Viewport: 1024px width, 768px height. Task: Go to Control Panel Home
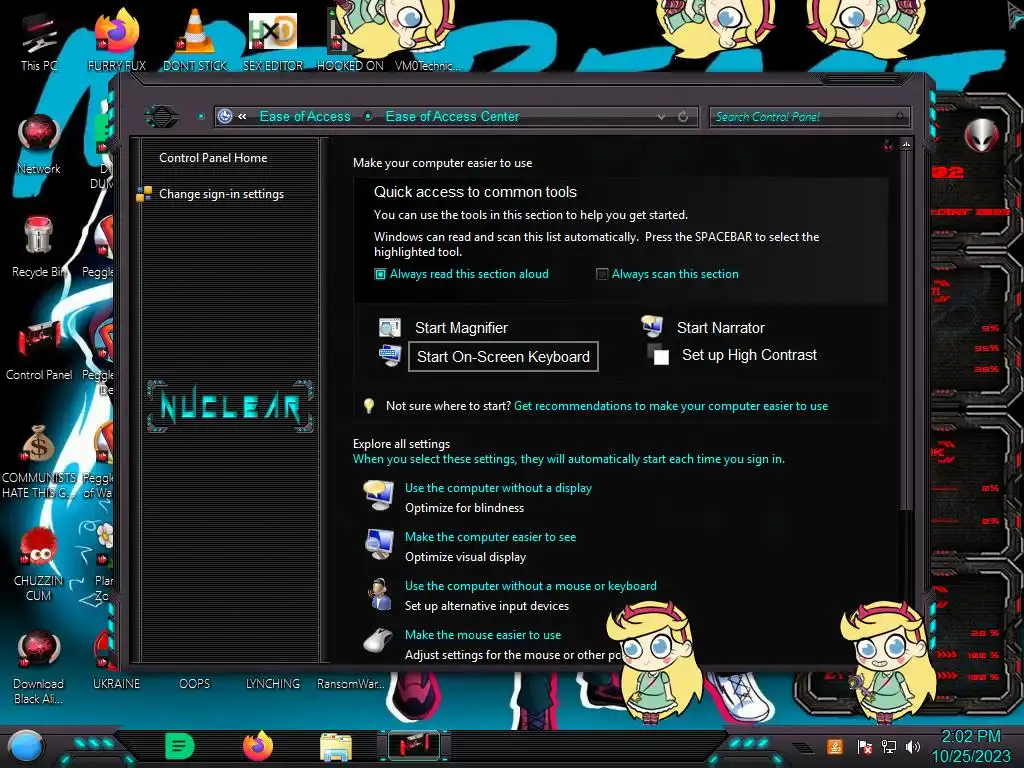pyautogui.click(x=213, y=157)
